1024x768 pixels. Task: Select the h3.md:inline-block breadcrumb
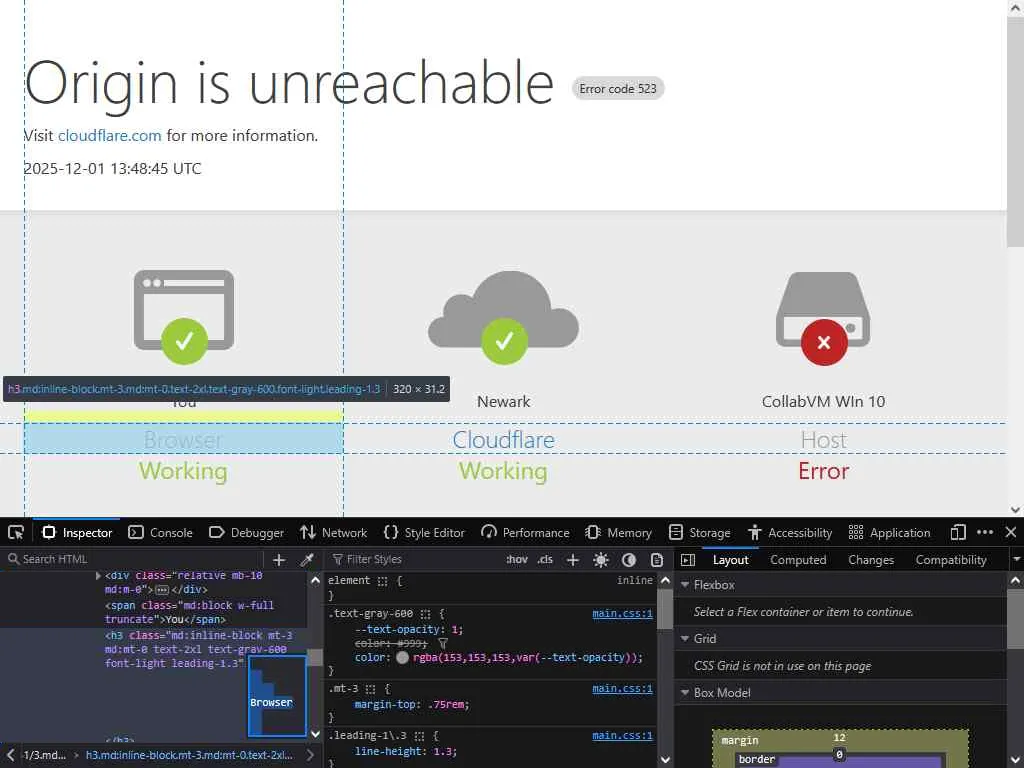coord(189,755)
